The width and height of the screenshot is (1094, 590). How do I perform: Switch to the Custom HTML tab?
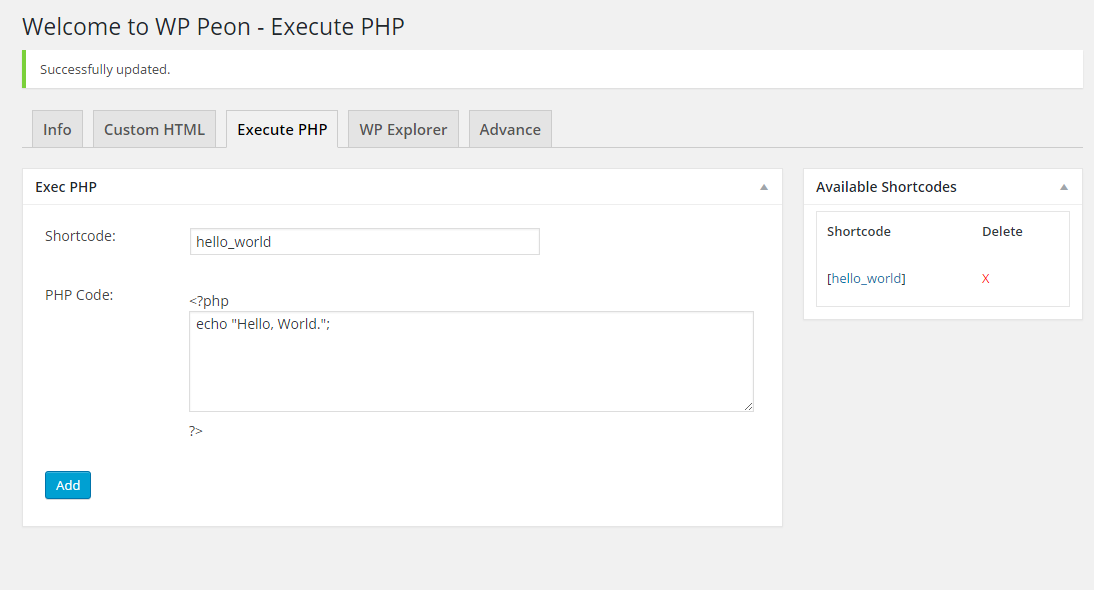(154, 129)
